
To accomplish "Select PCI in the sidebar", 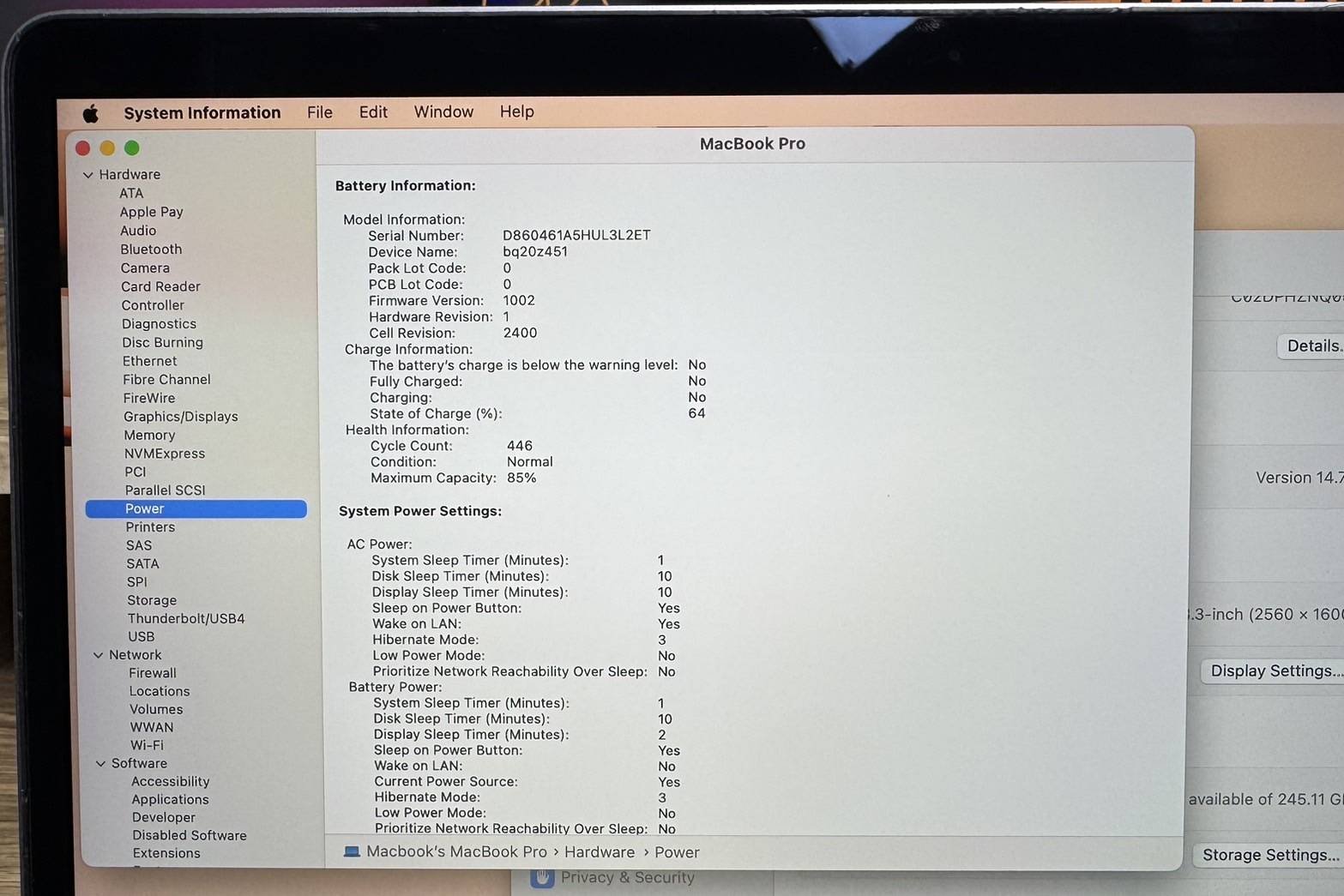I will tap(136, 472).
